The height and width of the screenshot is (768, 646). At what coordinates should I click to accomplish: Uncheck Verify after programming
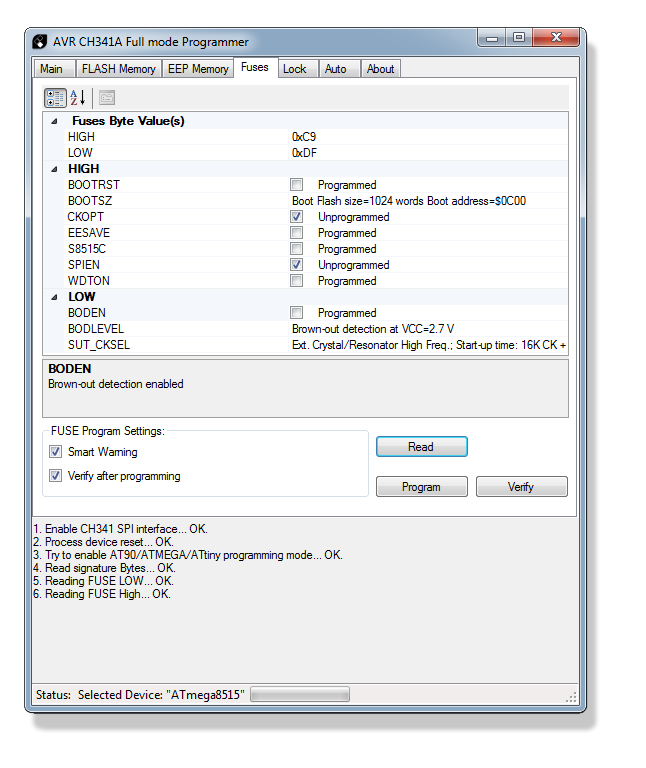point(55,476)
